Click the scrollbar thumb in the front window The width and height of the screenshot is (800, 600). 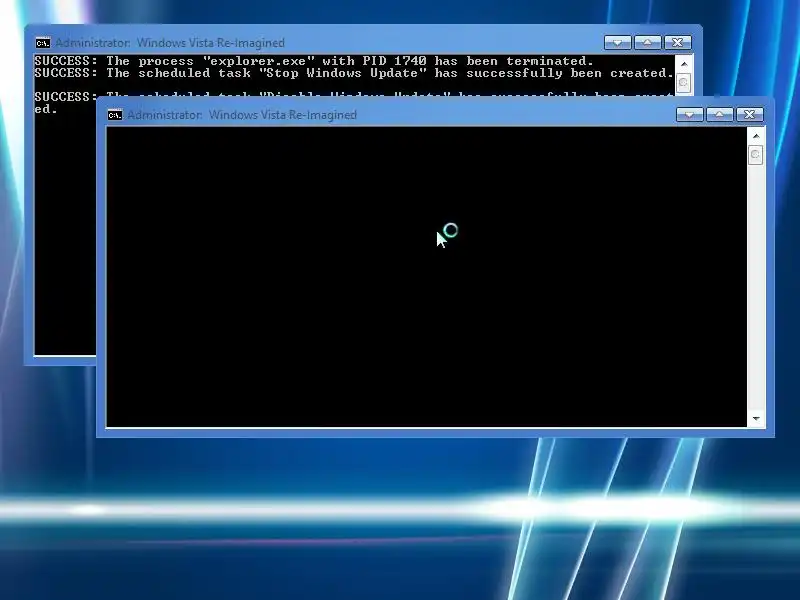pyautogui.click(x=756, y=155)
